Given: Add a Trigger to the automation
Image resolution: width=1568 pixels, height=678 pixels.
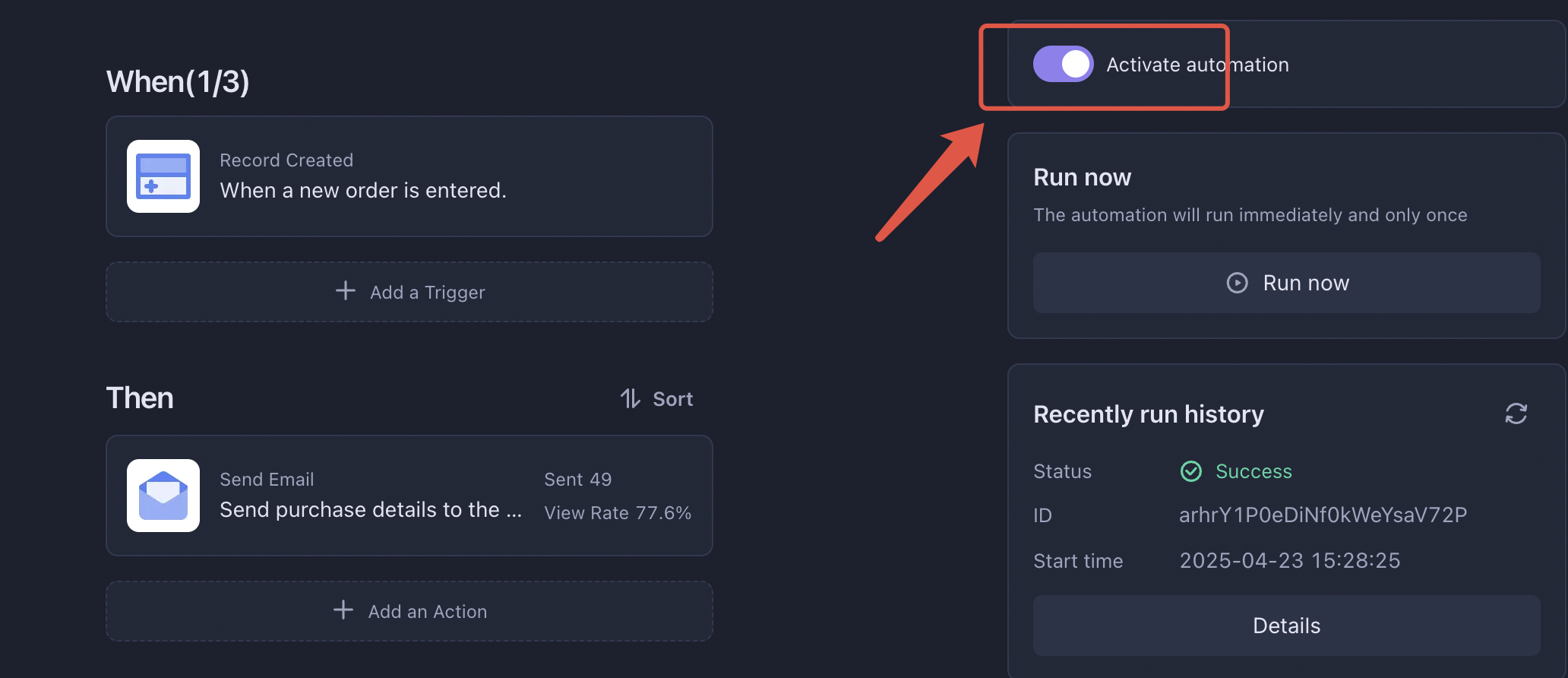Looking at the screenshot, I should [409, 292].
